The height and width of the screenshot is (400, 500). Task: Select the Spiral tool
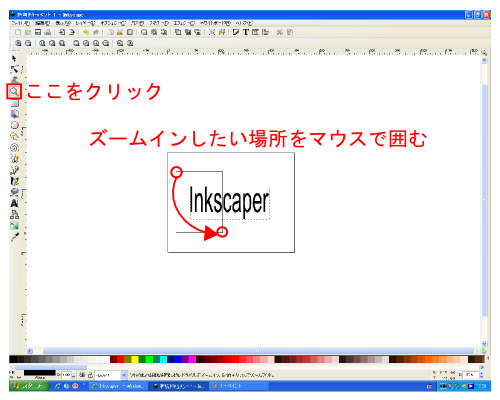(x=14, y=147)
